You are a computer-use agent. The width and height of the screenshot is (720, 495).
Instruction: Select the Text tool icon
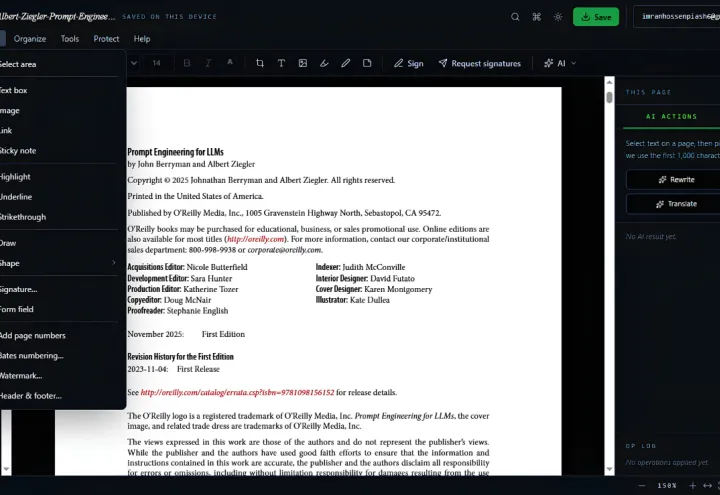(281, 63)
